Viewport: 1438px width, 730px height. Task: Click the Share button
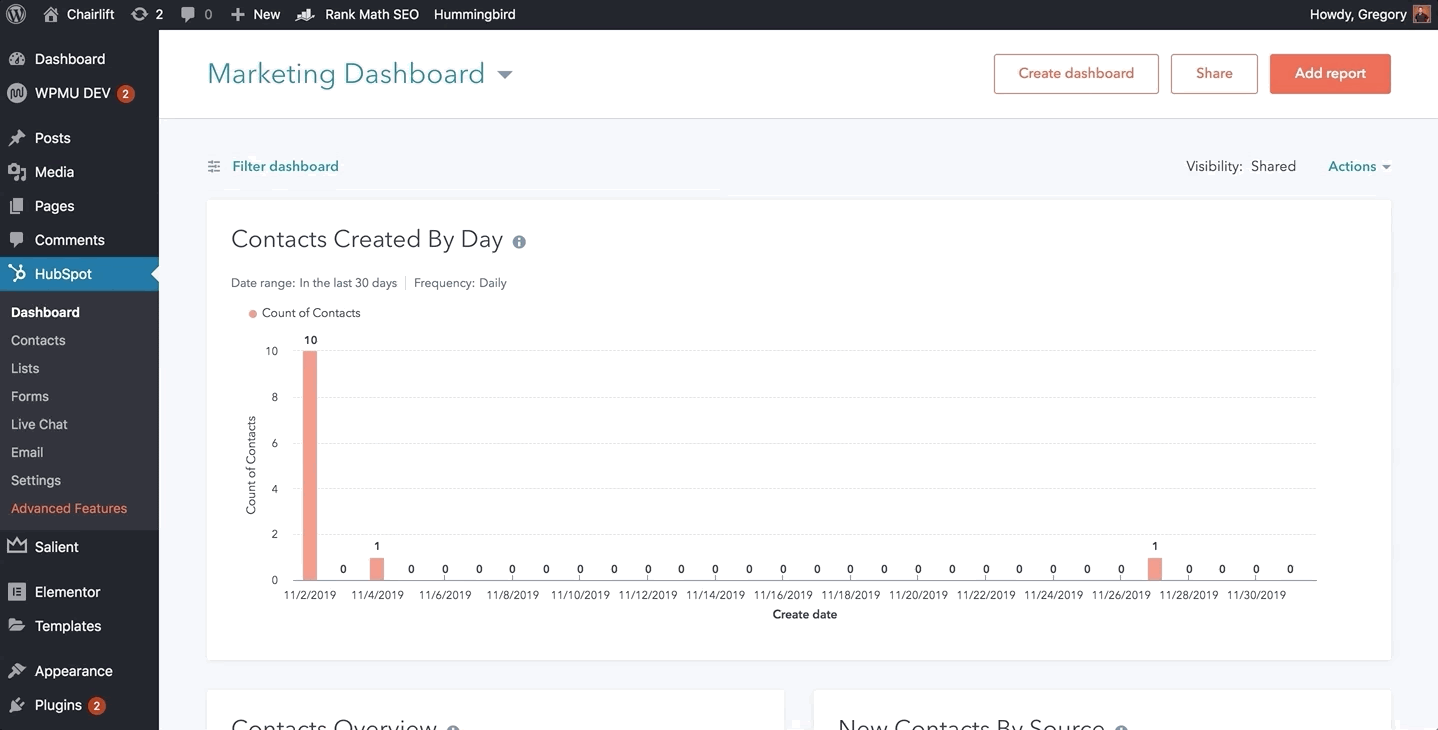tap(1214, 74)
